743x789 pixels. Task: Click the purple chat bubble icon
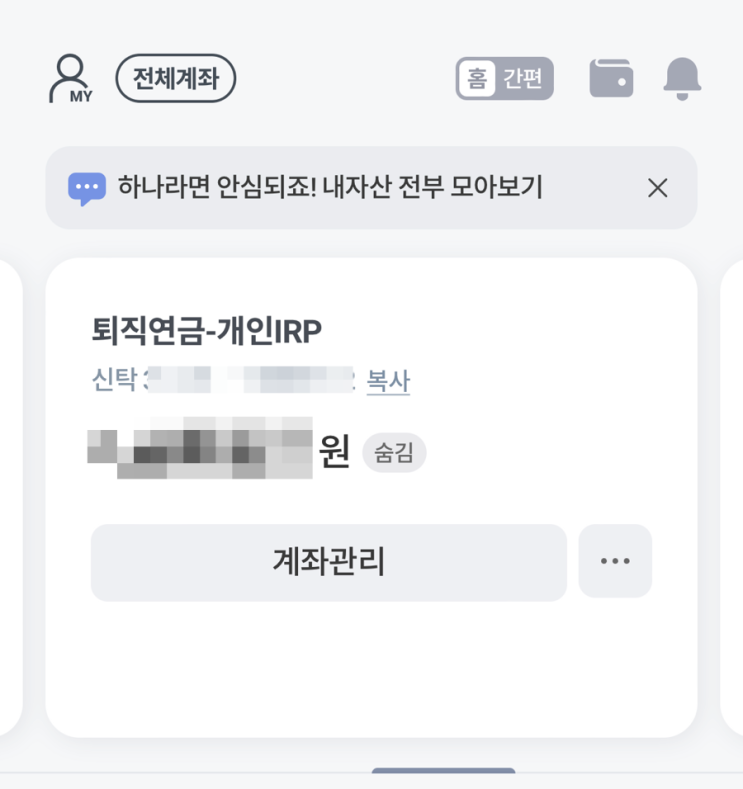pyautogui.click(x=87, y=188)
